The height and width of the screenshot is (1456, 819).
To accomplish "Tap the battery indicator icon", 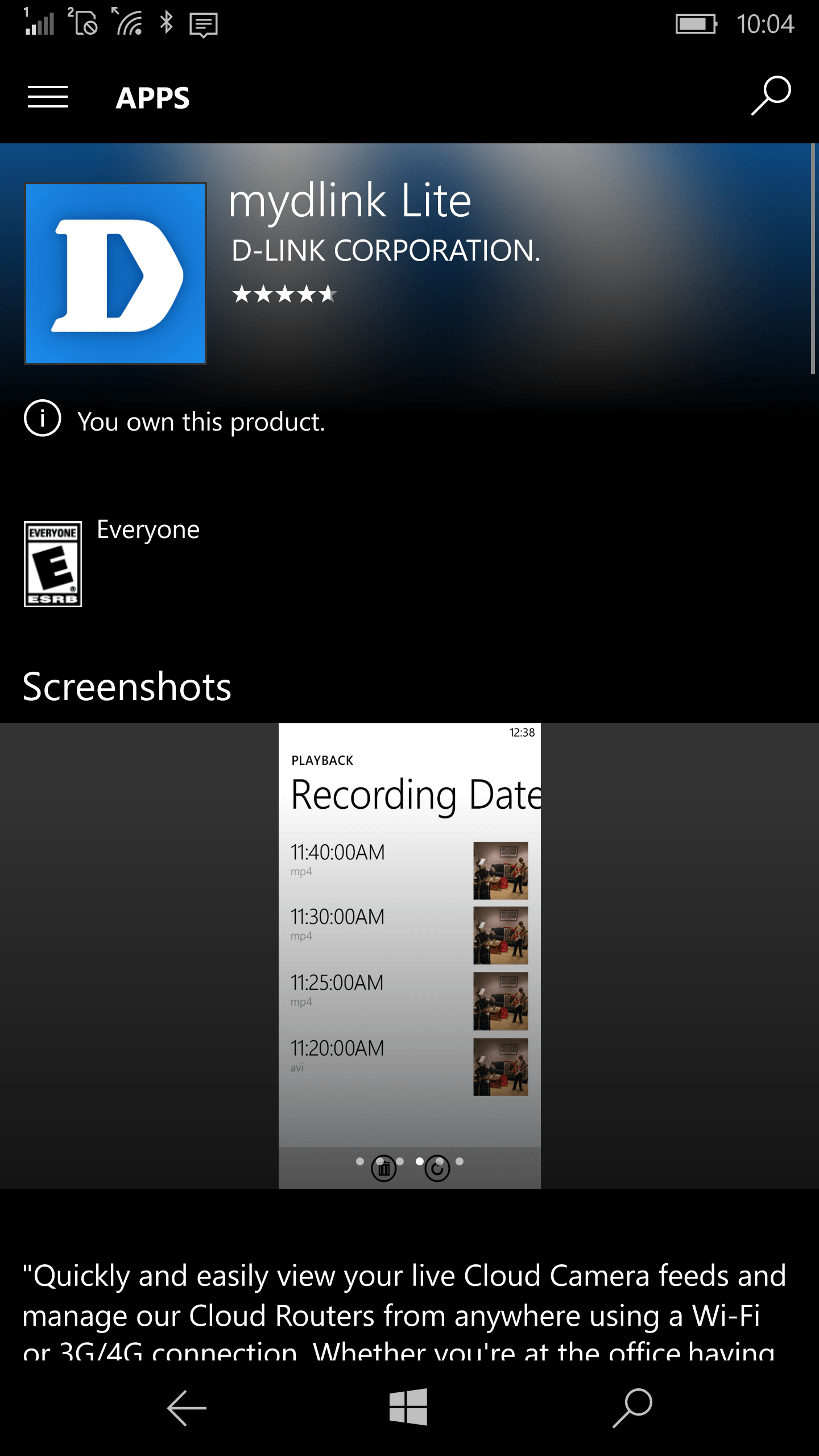I will [696, 24].
